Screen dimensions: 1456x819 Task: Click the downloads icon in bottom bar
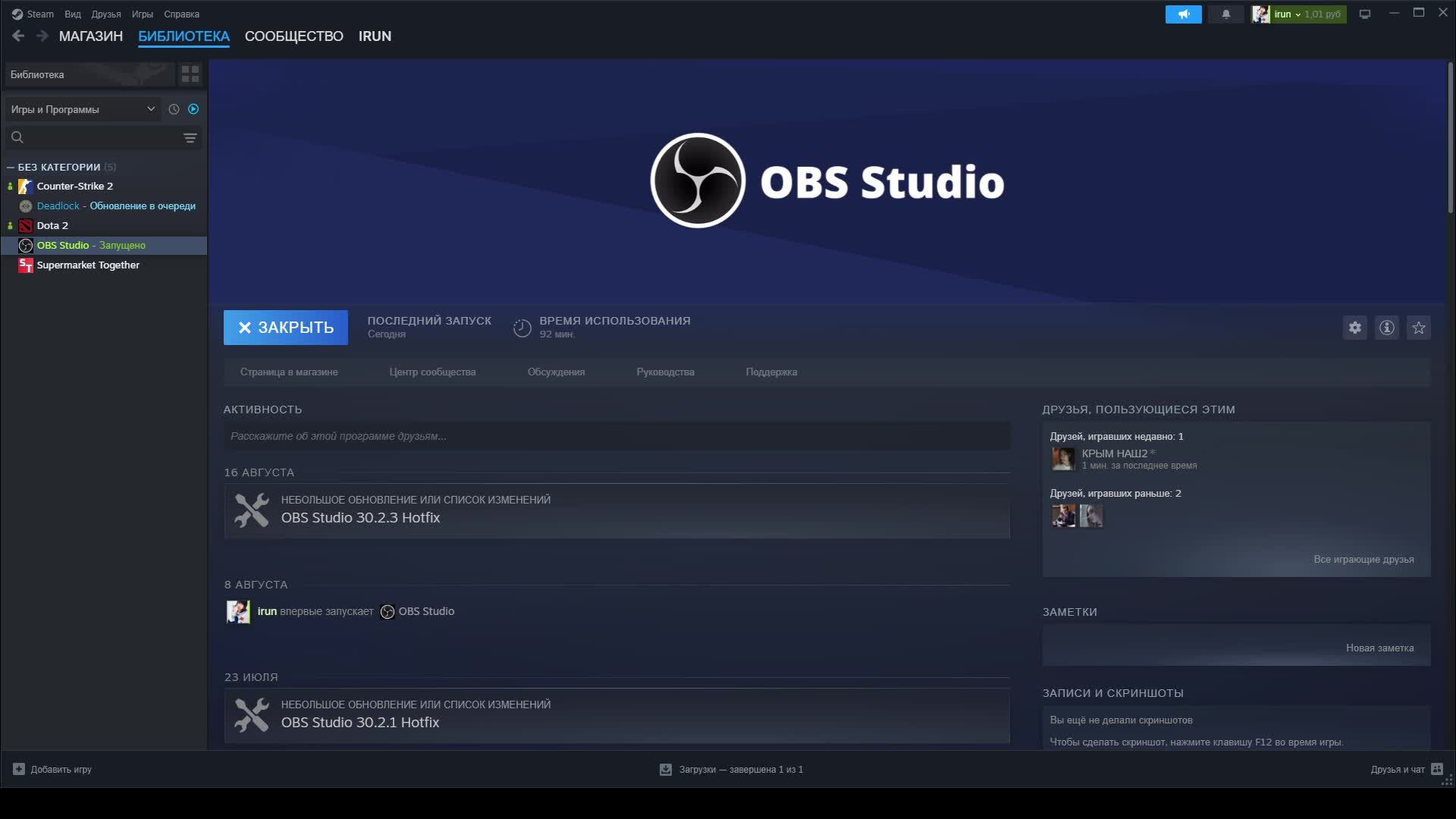click(666, 770)
